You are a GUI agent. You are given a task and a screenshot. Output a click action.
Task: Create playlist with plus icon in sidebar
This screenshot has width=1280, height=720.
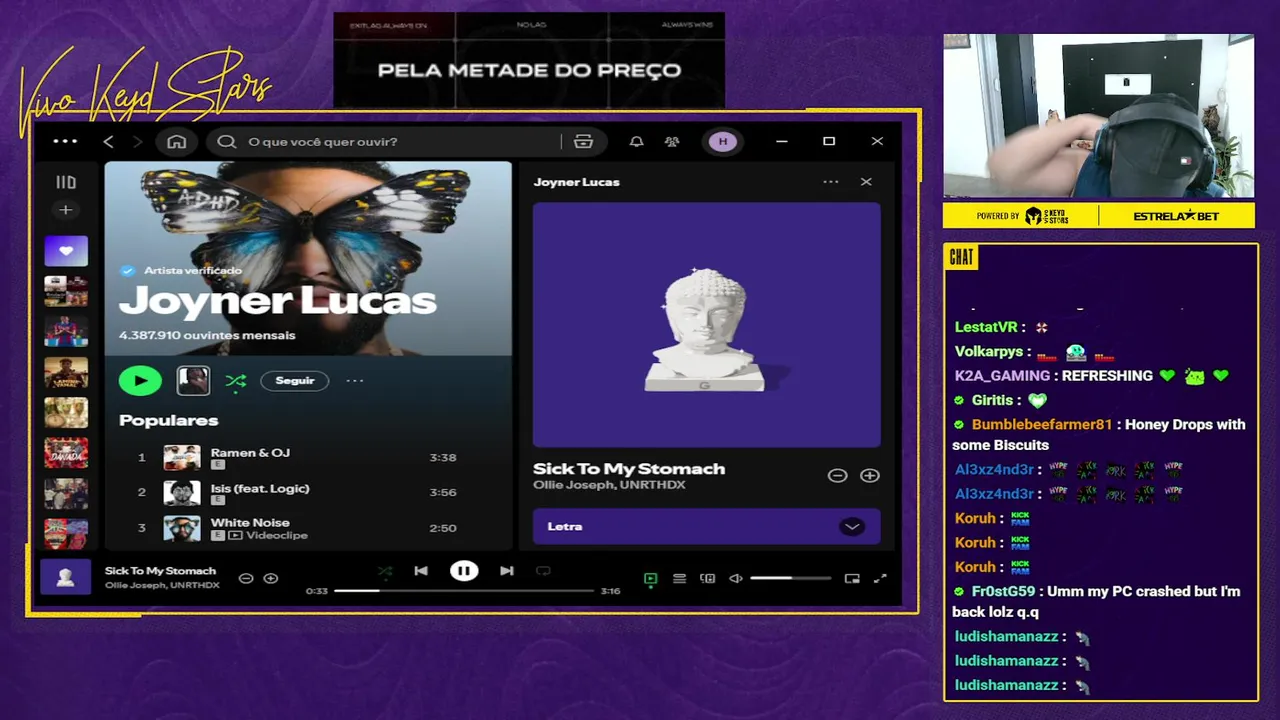(66, 210)
